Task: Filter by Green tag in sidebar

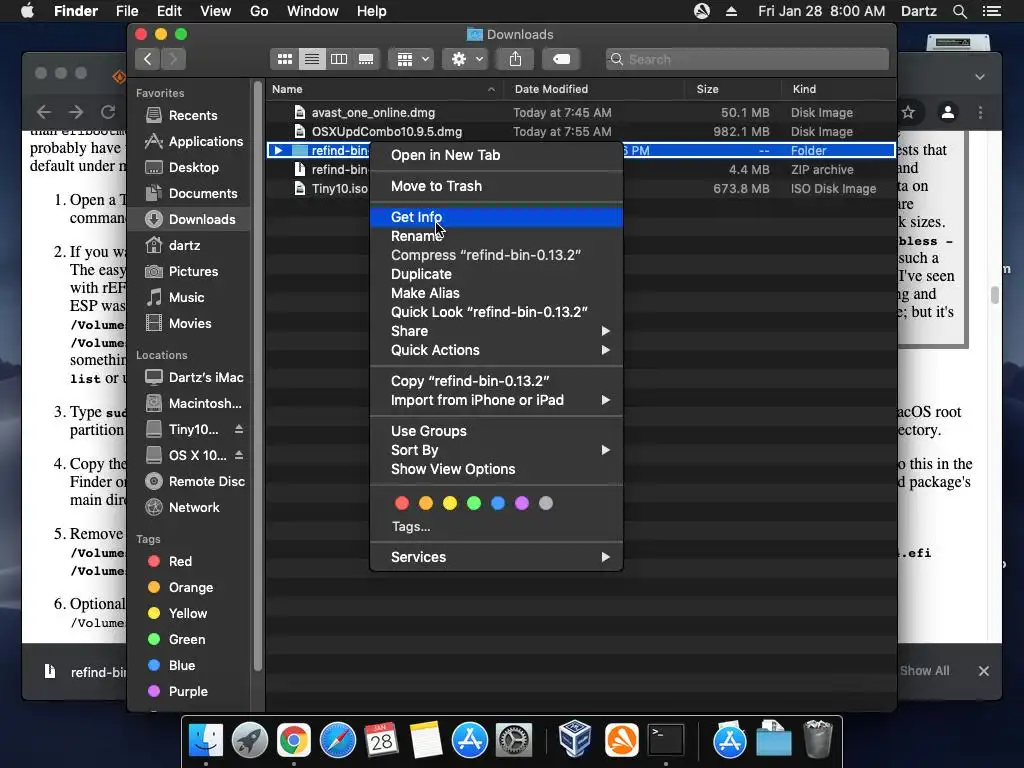Action: [x=188, y=639]
